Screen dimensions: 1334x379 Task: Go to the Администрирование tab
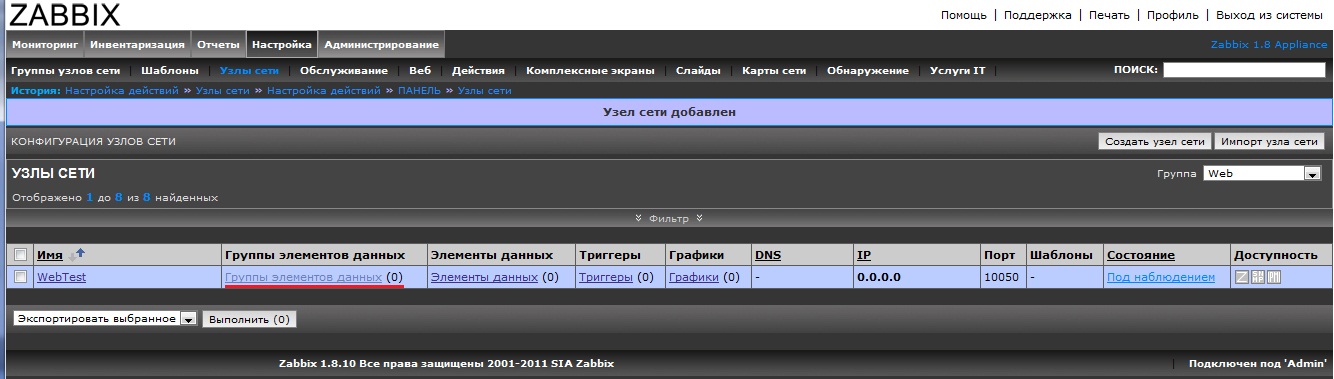click(381, 45)
